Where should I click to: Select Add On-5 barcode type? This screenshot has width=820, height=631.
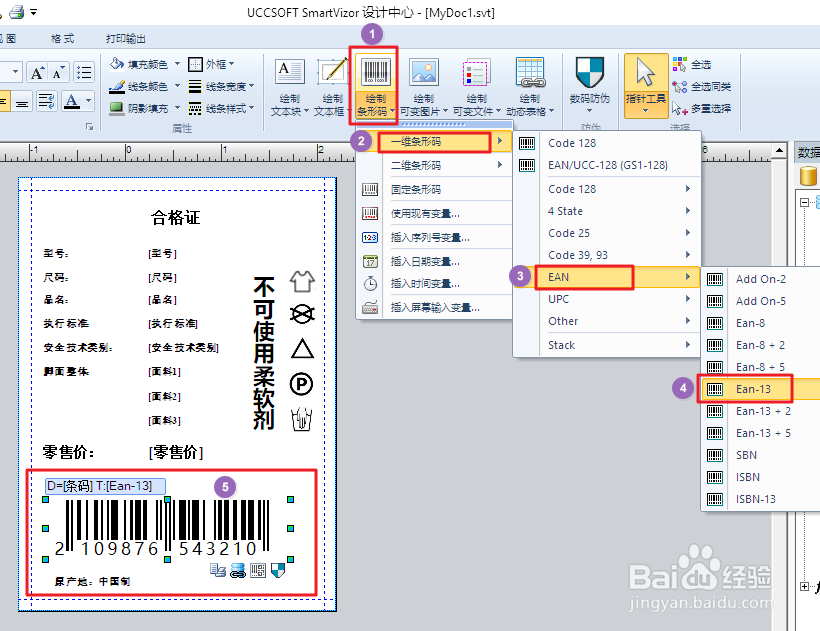761,301
